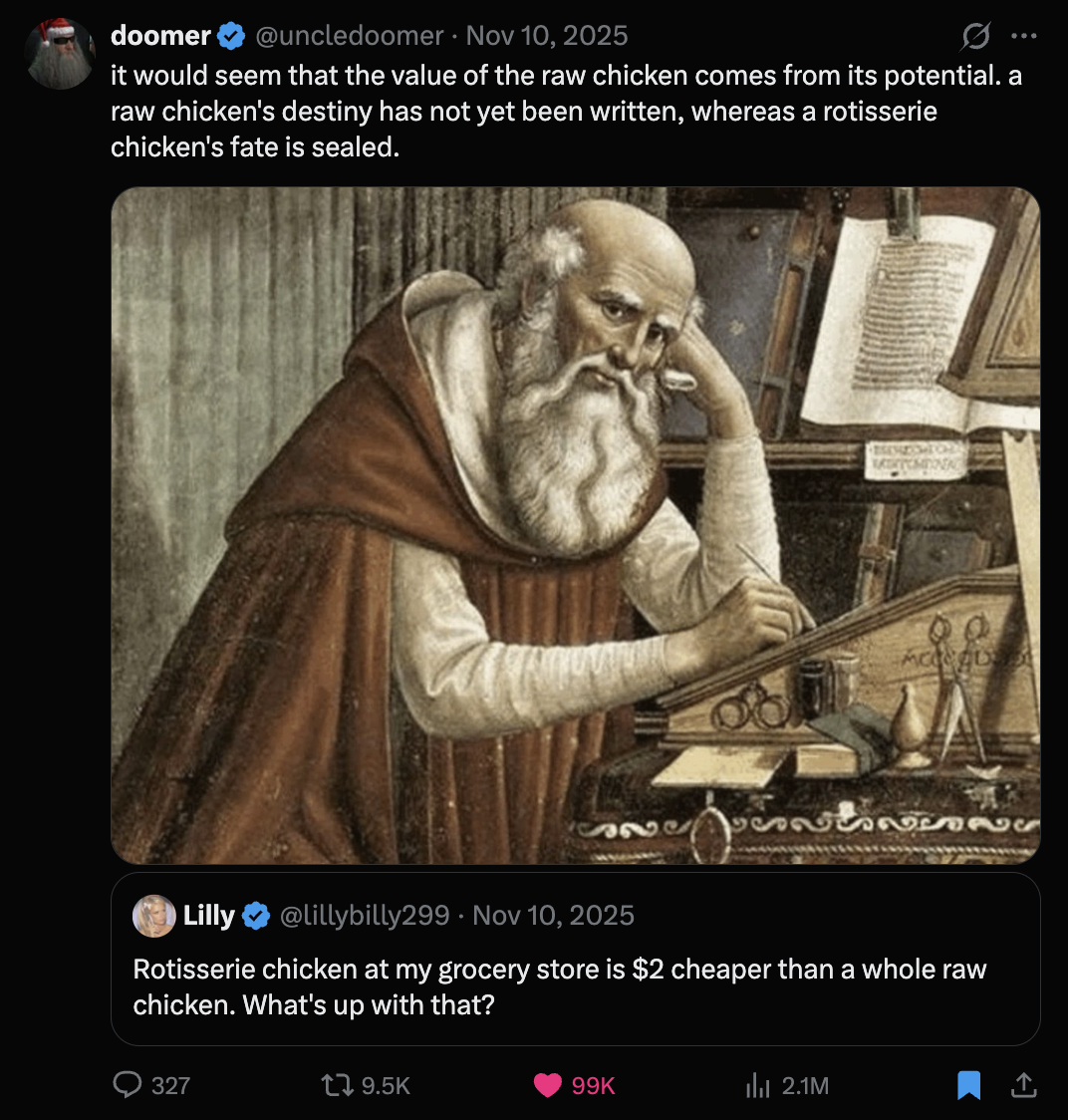Click the reply comment icon
The width and height of the screenshot is (1068, 1120).
click(x=128, y=1084)
